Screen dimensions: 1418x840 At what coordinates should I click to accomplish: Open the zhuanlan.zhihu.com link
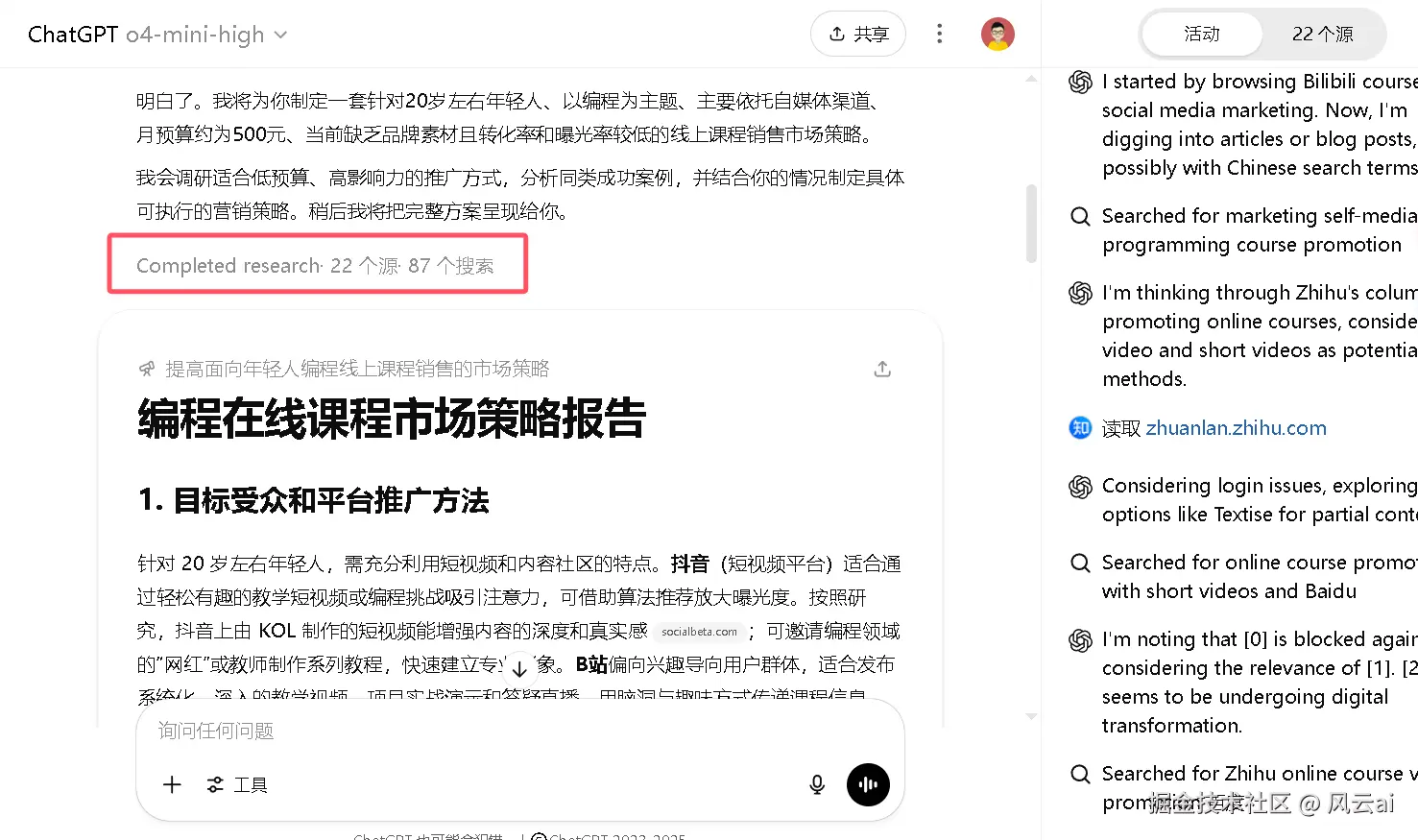coord(1236,428)
